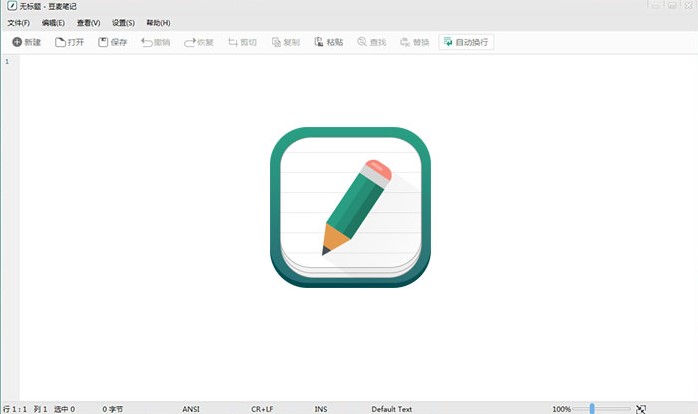Image resolution: width=698 pixels, height=414 pixels.
Task: Click Default Text in status bar
Action: pos(392,409)
